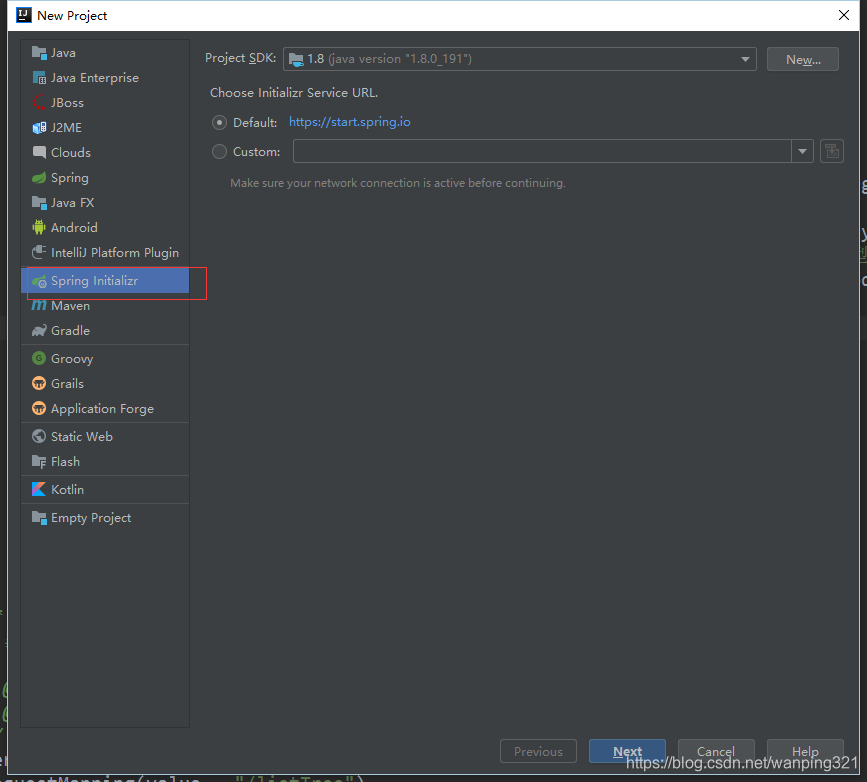The image size is (867, 782).
Task: Select the Grails entry text
Action: point(67,384)
